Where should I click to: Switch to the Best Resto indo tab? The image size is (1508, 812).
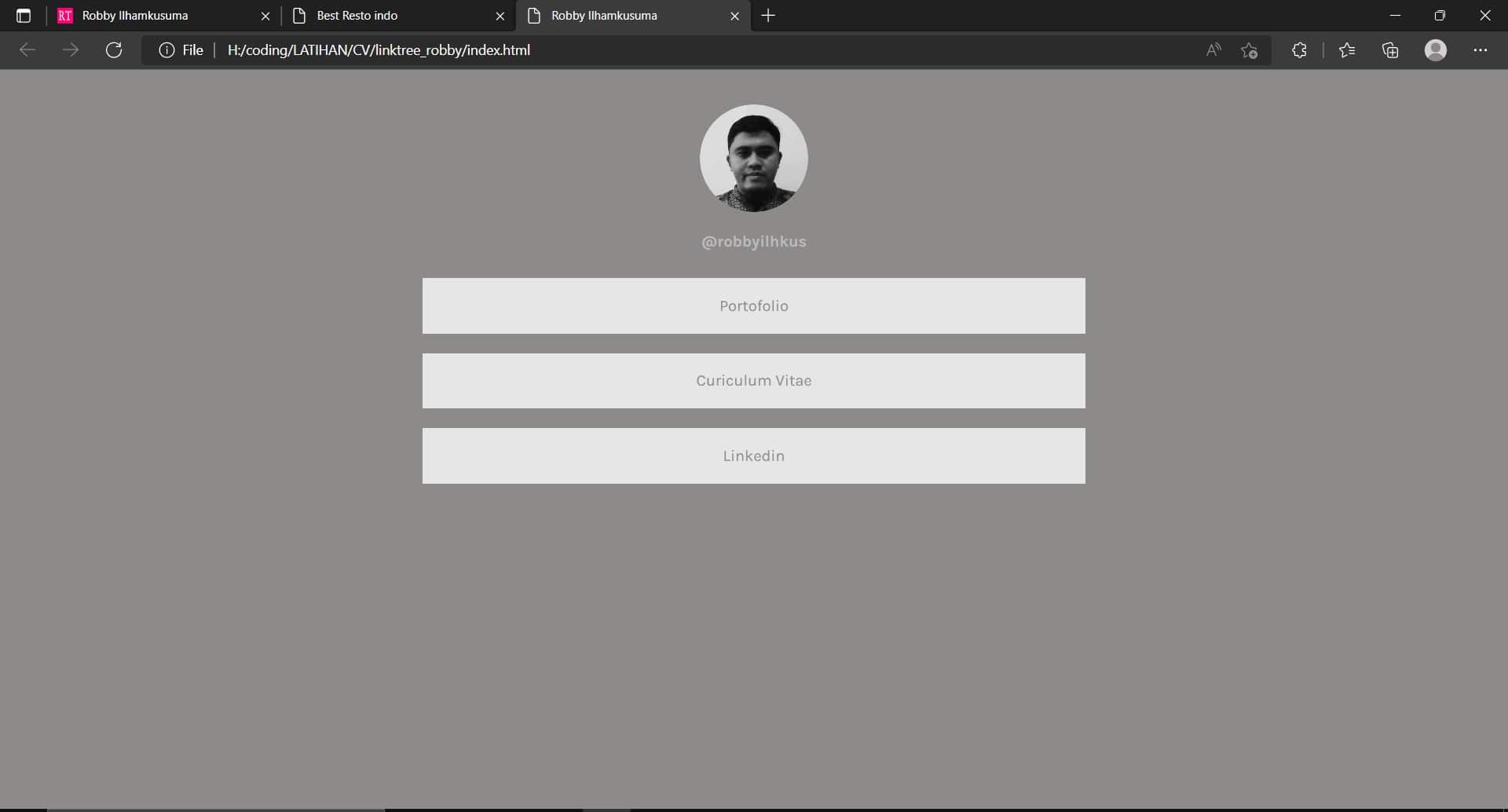point(385,16)
